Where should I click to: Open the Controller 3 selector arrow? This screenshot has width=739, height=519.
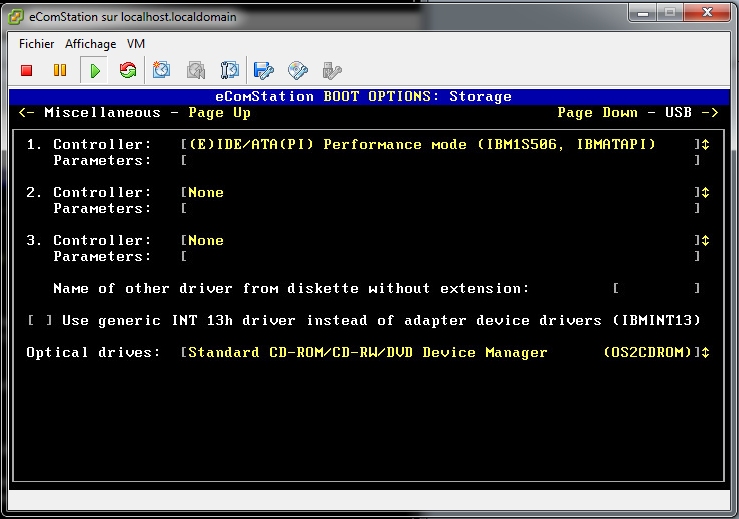pyautogui.click(x=706, y=240)
